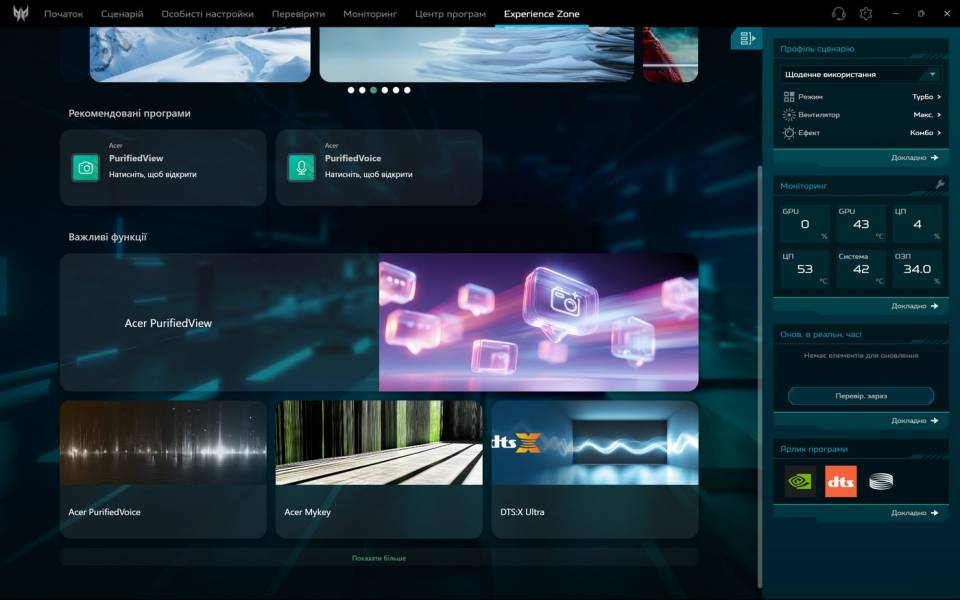Click Перевір. зараз button
960x600 pixels.
click(861, 396)
